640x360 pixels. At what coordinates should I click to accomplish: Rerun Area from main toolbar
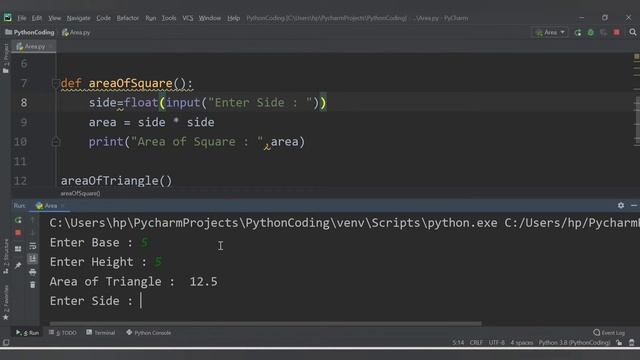tap(578, 32)
